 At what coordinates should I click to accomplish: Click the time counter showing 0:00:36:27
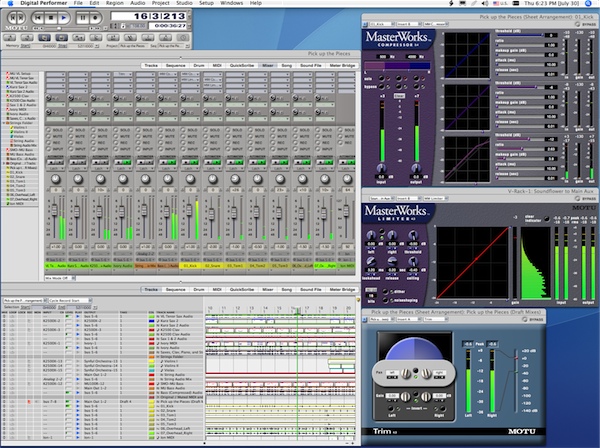pos(167,26)
